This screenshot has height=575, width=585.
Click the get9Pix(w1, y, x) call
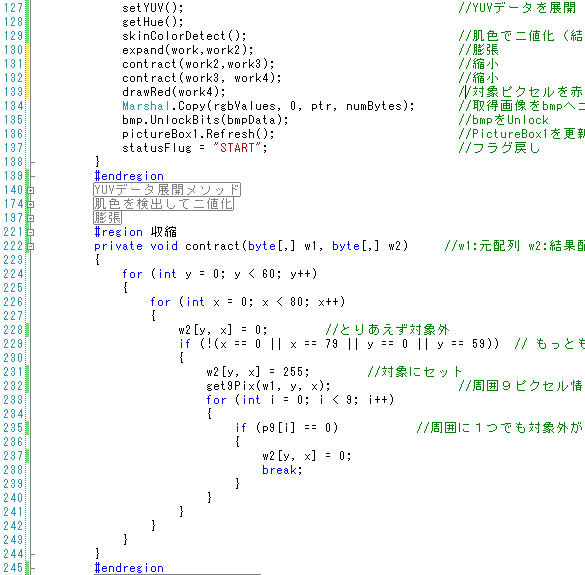coord(268,386)
